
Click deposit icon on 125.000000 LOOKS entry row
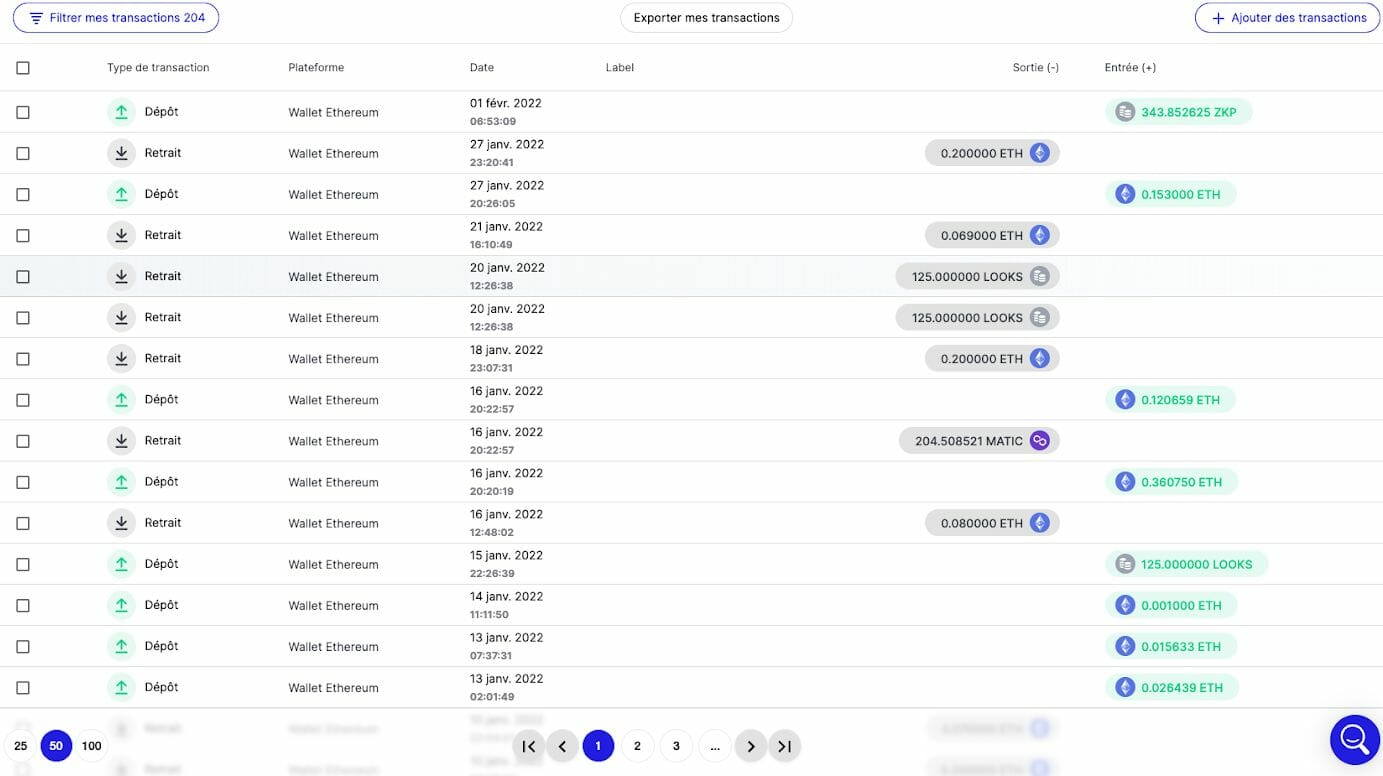pos(121,564)
